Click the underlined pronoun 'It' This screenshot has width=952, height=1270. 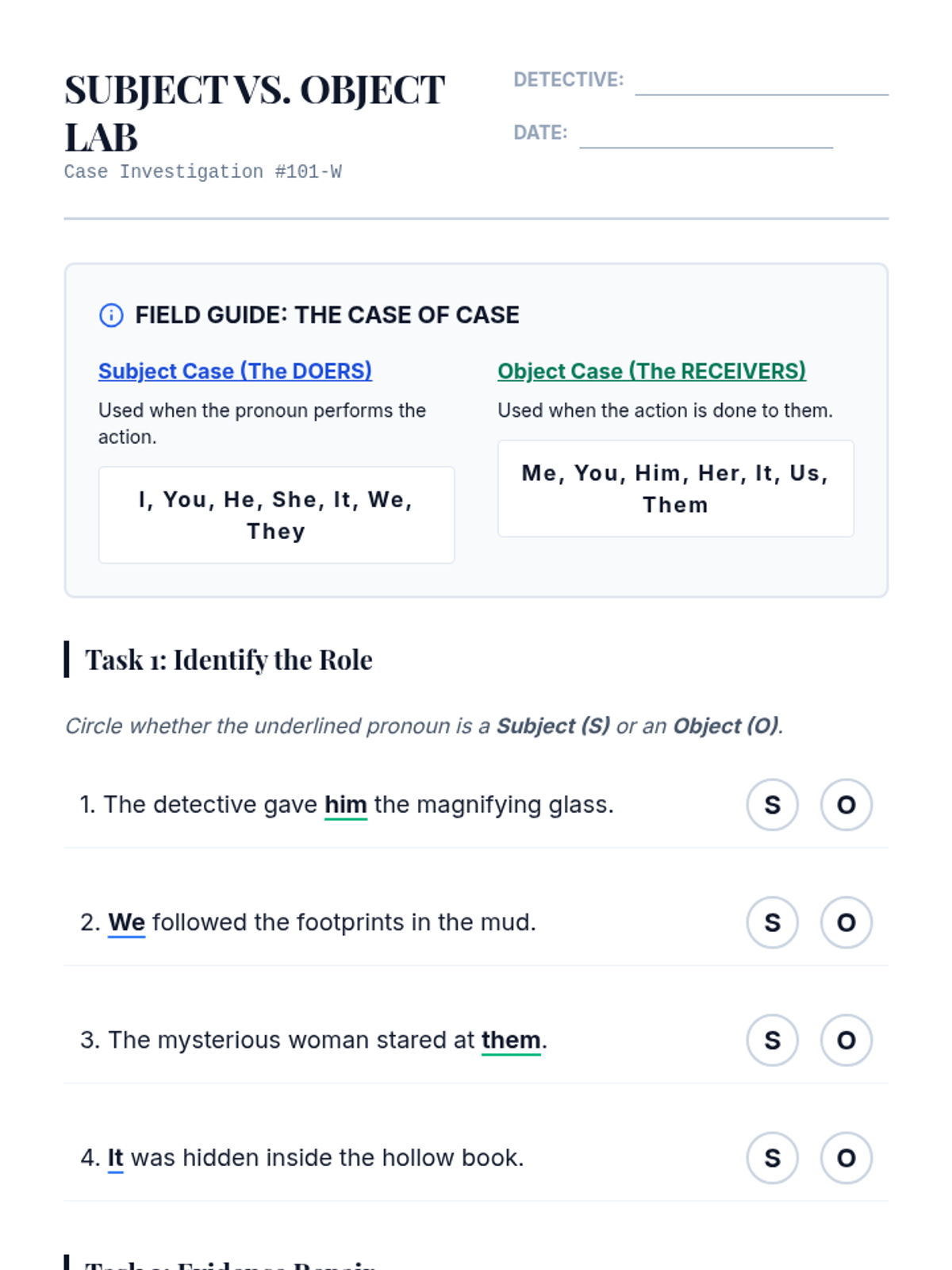pos(115,1158)
